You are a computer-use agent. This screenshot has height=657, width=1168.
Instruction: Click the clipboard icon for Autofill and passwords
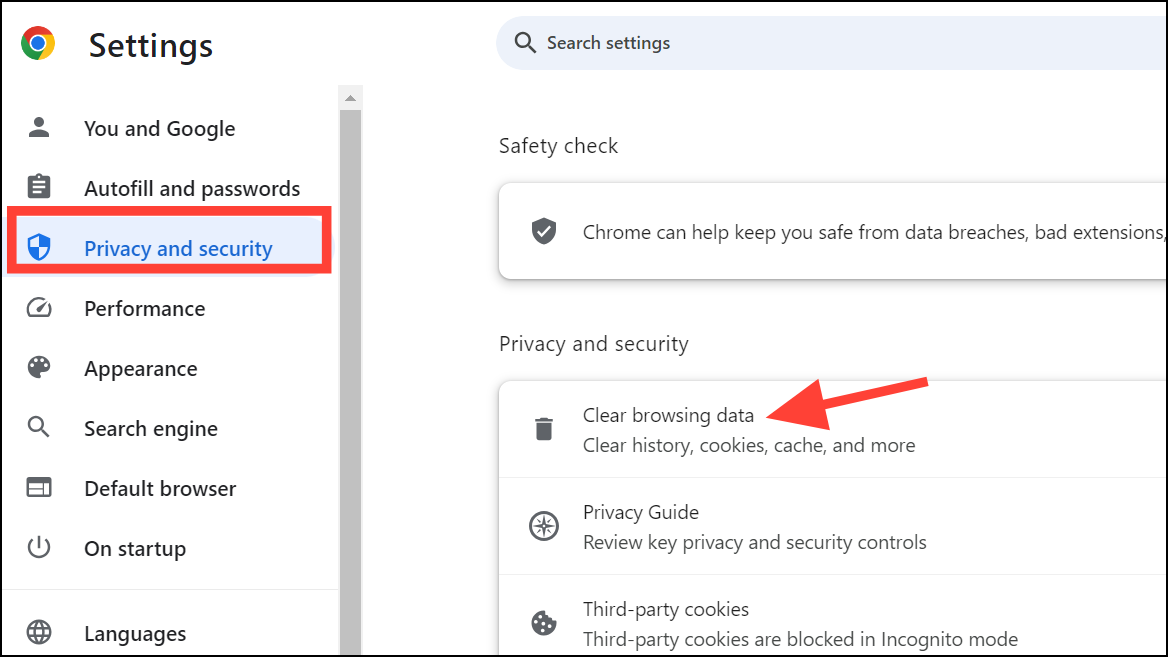[38, 188]
